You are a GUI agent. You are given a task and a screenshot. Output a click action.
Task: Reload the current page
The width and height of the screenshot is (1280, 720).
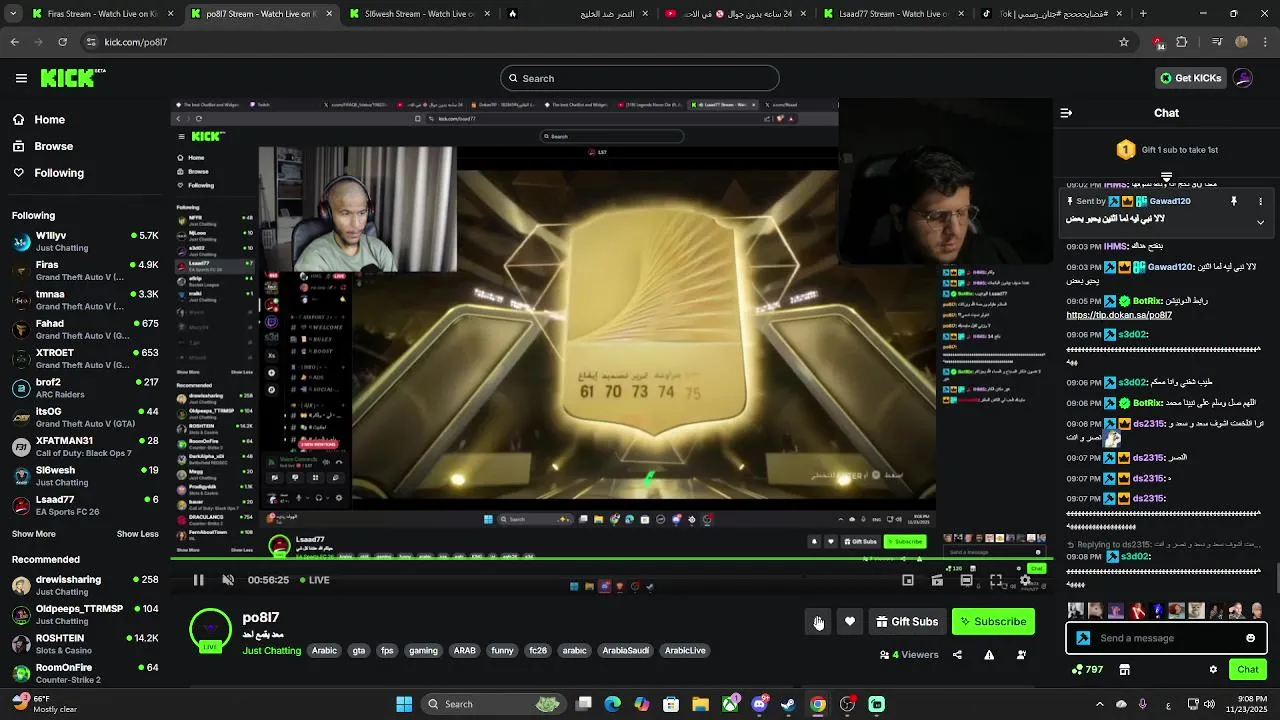(x=62, y=42)
